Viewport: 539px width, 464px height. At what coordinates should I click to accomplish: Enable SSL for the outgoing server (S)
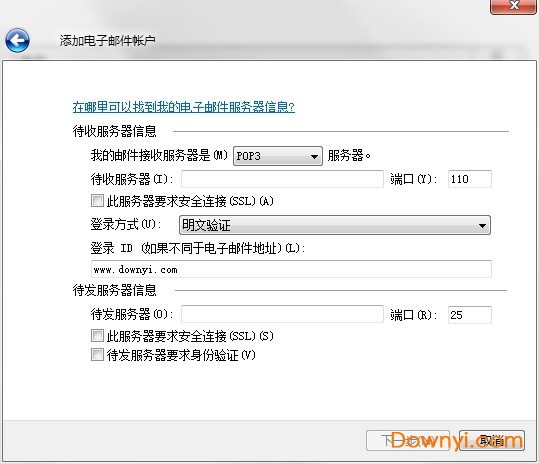tap(97, 335)
